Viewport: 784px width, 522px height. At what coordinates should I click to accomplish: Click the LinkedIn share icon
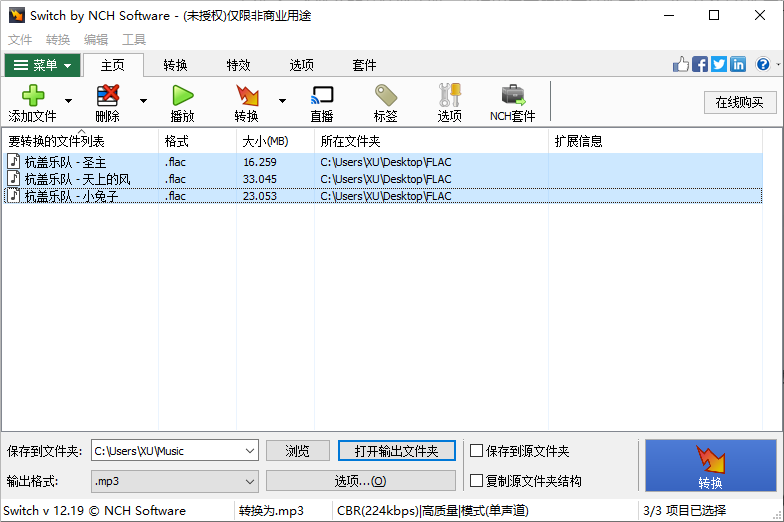(x=738, y=64)
